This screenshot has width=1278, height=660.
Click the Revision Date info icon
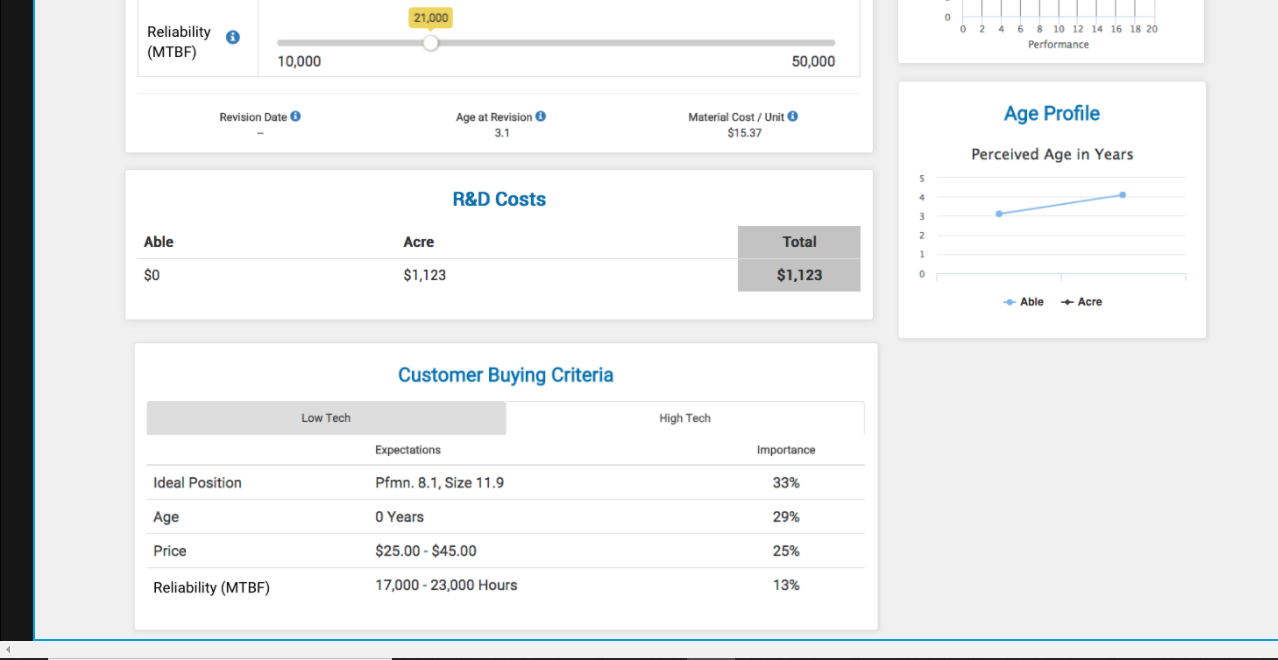point(296,117)
